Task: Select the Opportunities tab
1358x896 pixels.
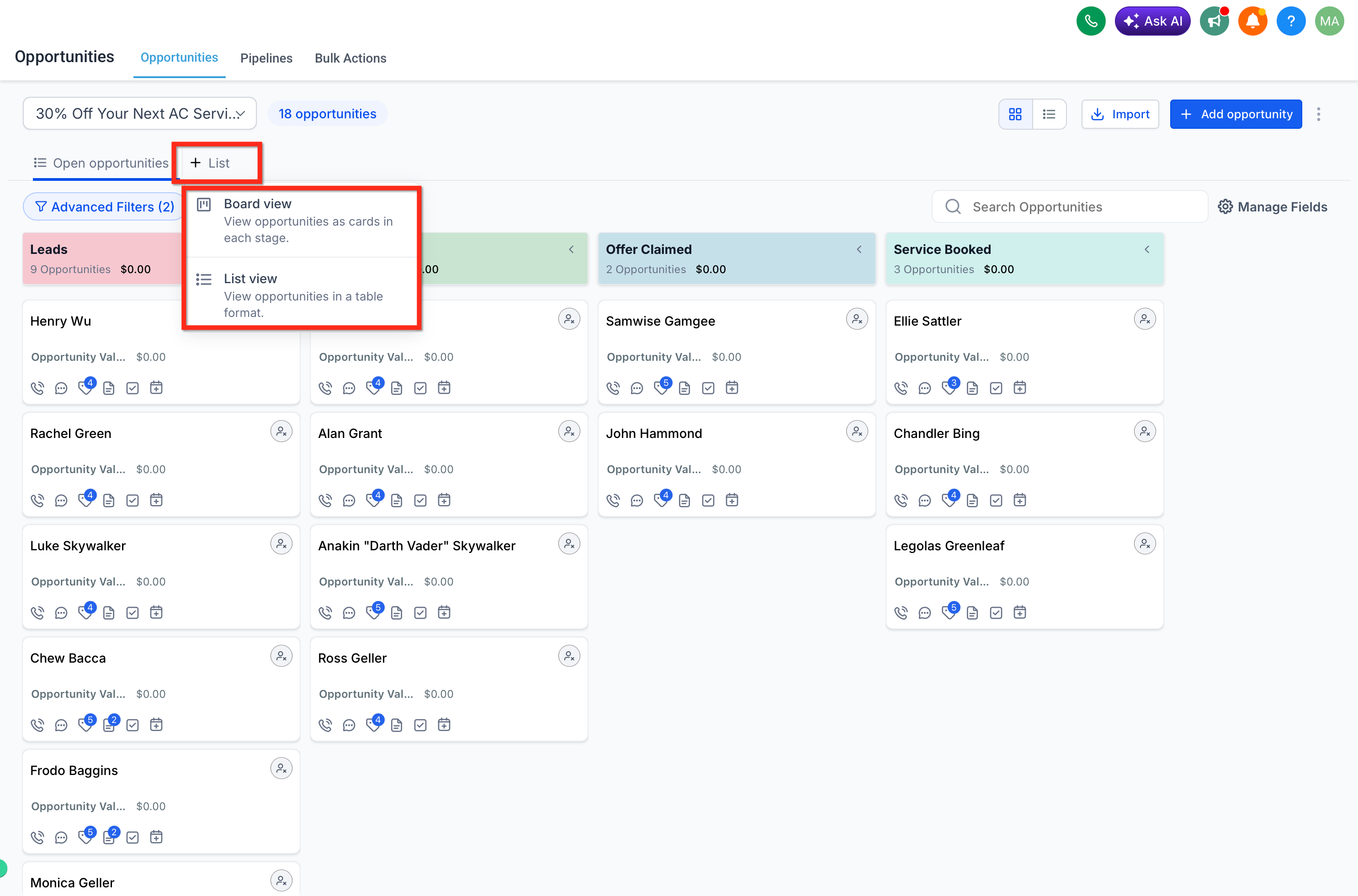Action: coord(179,58)
